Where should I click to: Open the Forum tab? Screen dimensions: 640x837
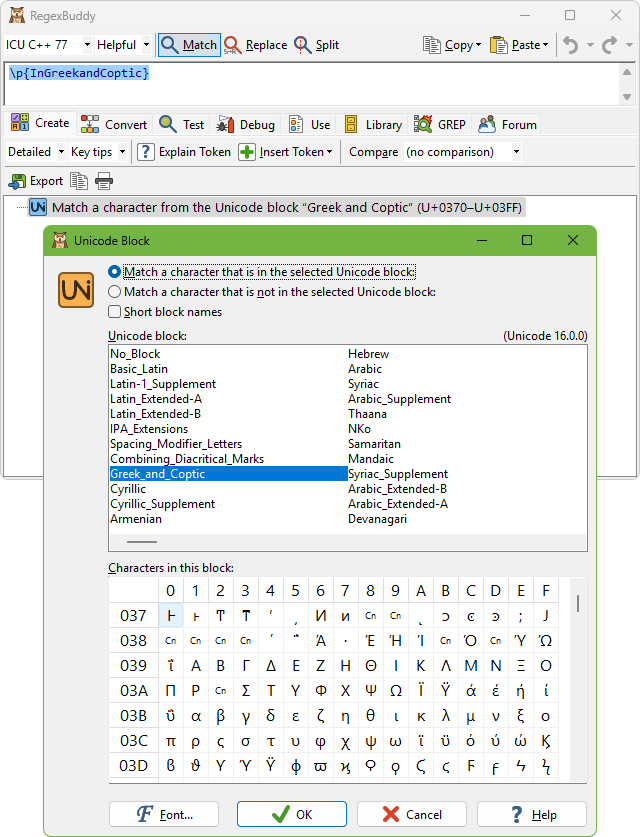(x=508, y=124)
